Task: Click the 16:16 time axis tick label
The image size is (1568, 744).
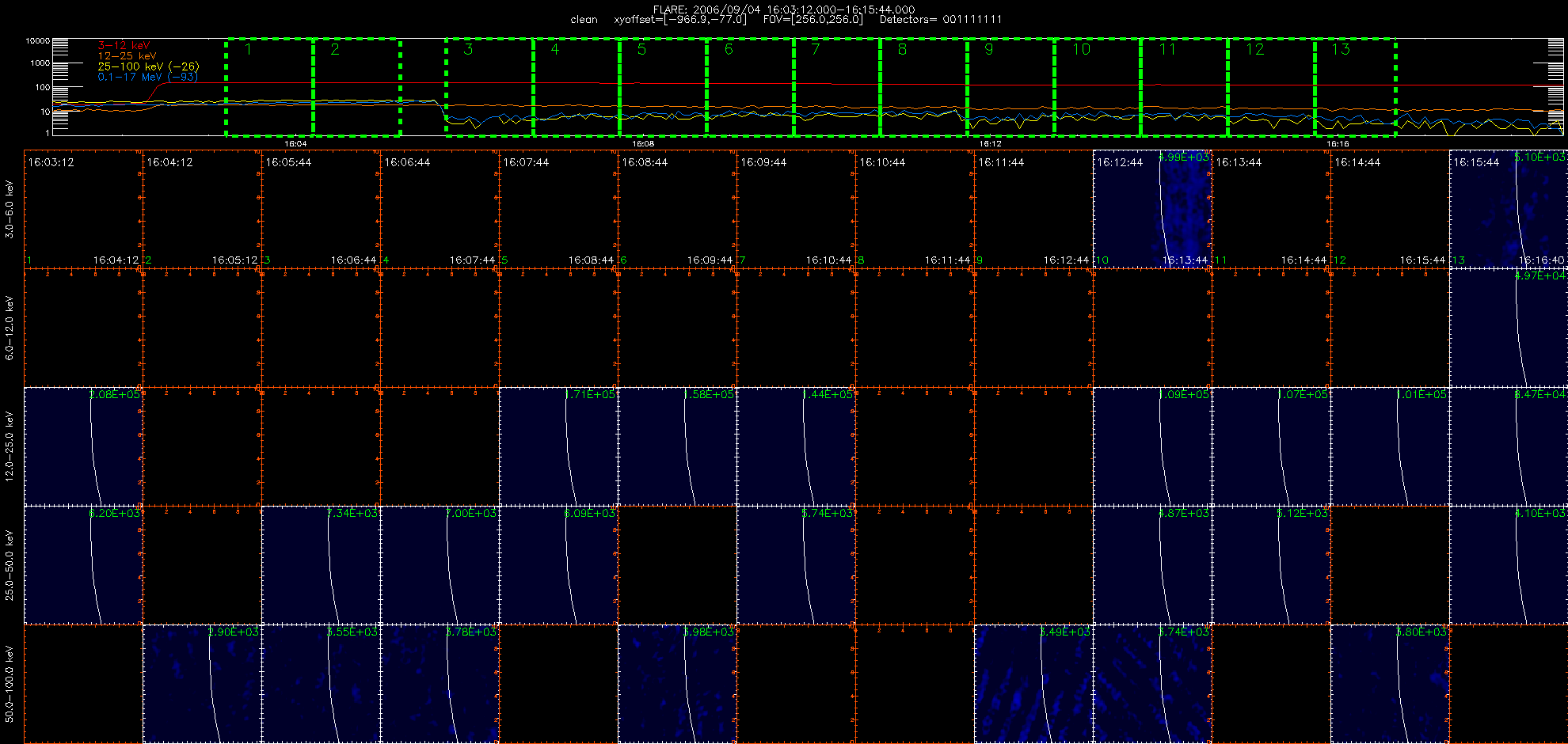Action: pyautogui.click(x=1338, y=144)
